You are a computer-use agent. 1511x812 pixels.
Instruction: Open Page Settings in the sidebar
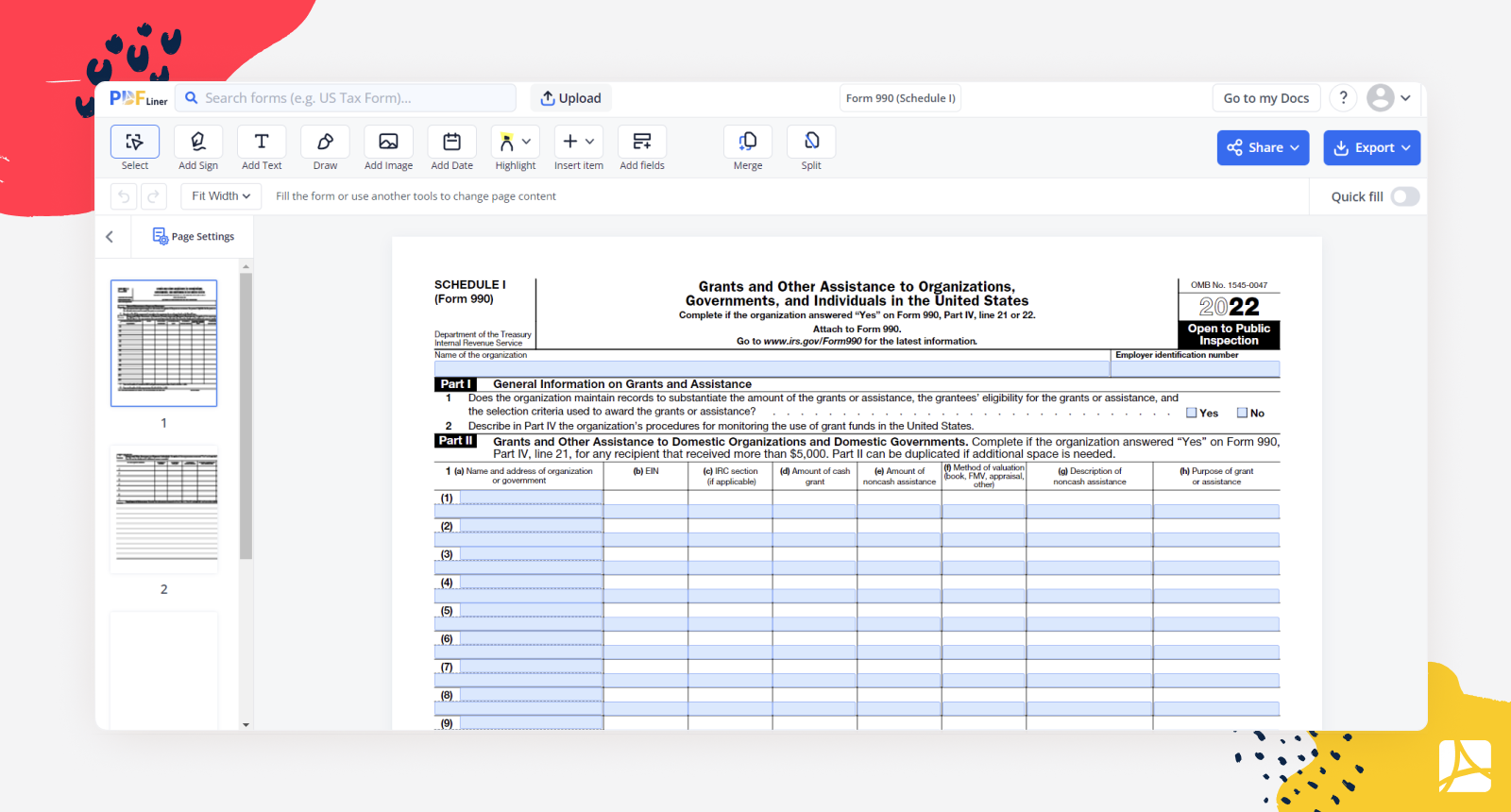[194, 236]
